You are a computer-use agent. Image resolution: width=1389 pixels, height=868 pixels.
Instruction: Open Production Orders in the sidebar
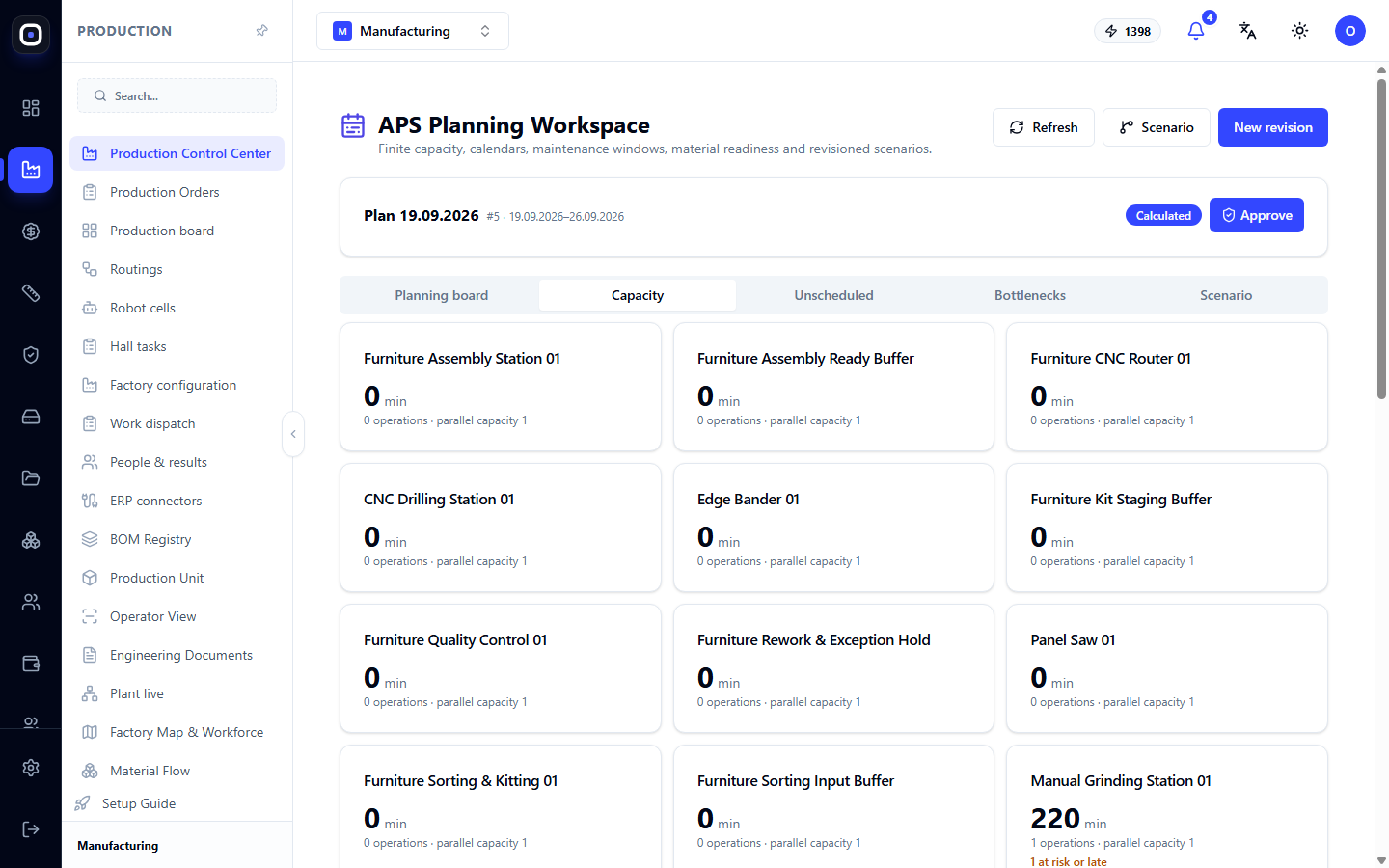click(177, 192)
